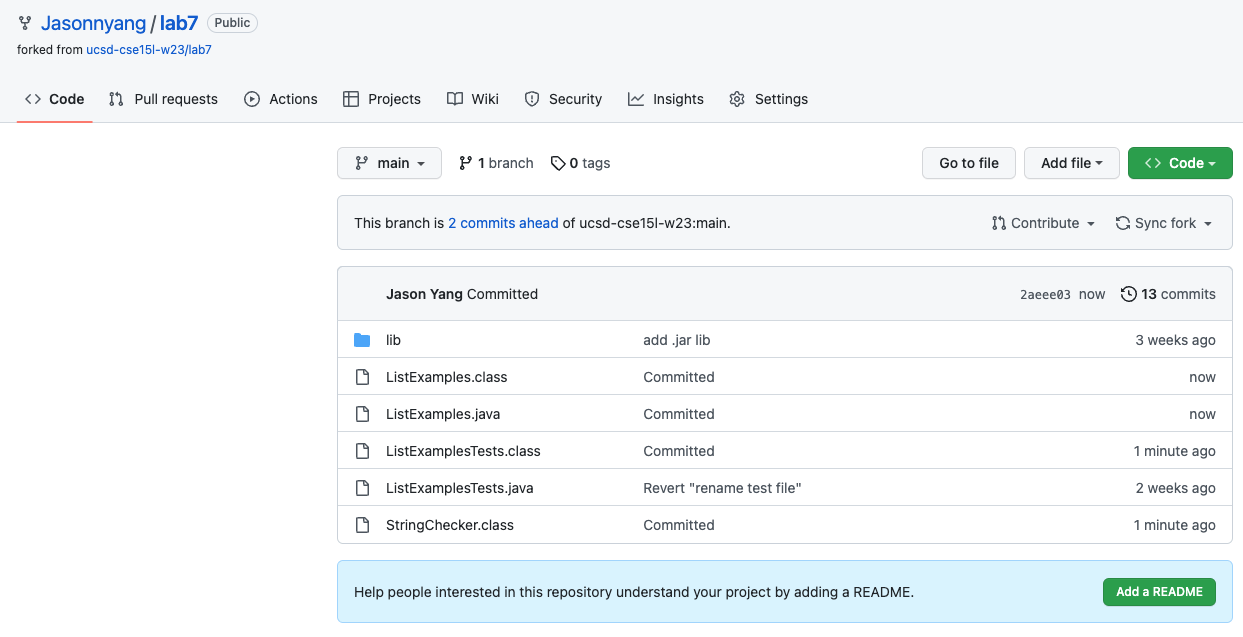Image resolution: width=1243 pixels, height=637 pixels.
Task: Open the main branch selector dropdown
Action: (x=389, y=163)
